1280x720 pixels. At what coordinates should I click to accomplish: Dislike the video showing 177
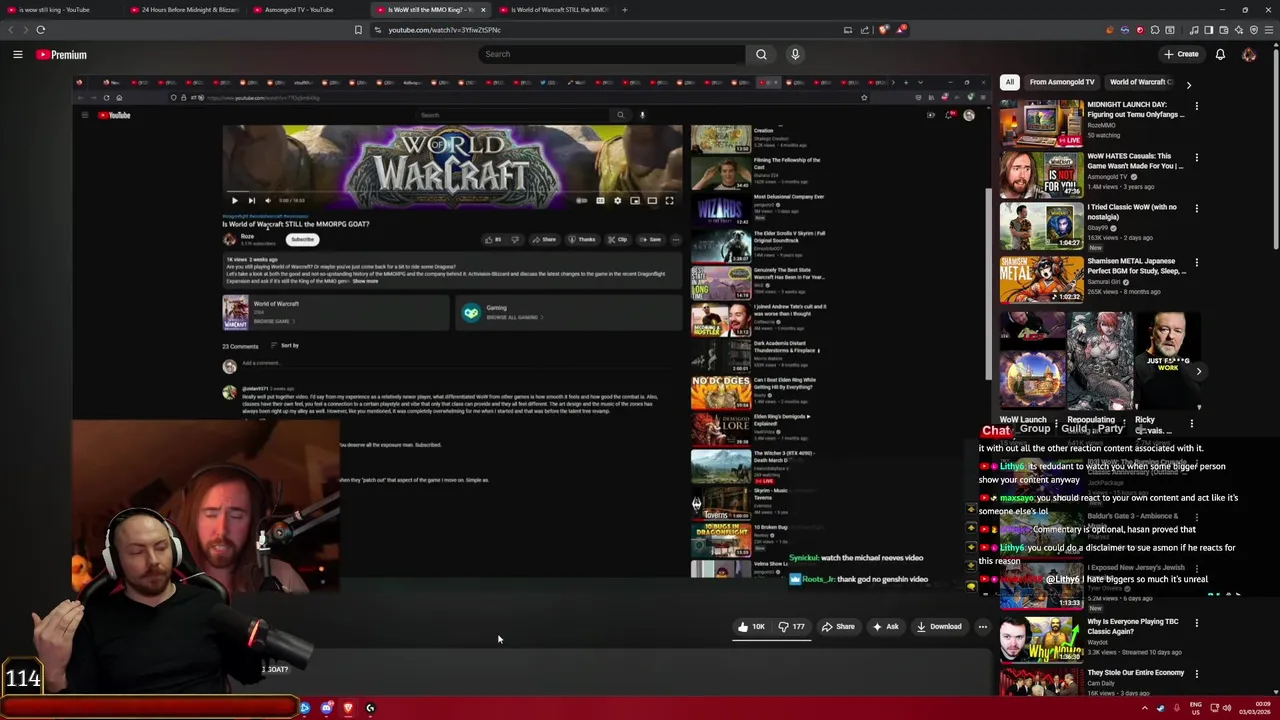click(x=791, y=627)
